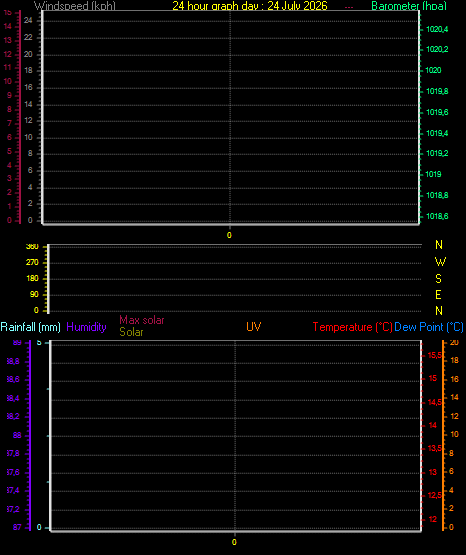The width and height of the screenshot is (466, 555).
Task: Select the red "12,5" temperature axis value
Action: [x=435, y=495]
